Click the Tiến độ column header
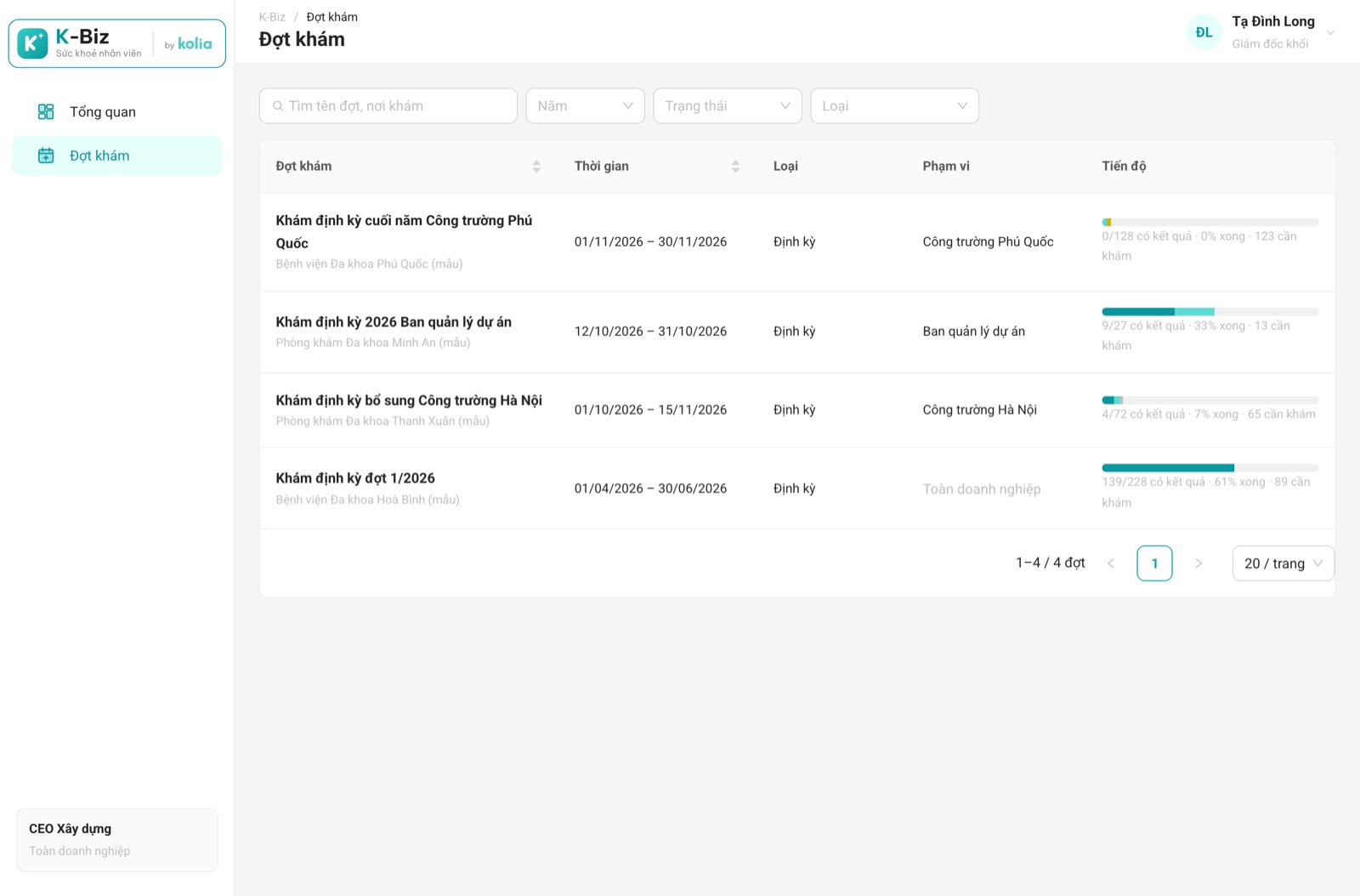 [1124, 167]
